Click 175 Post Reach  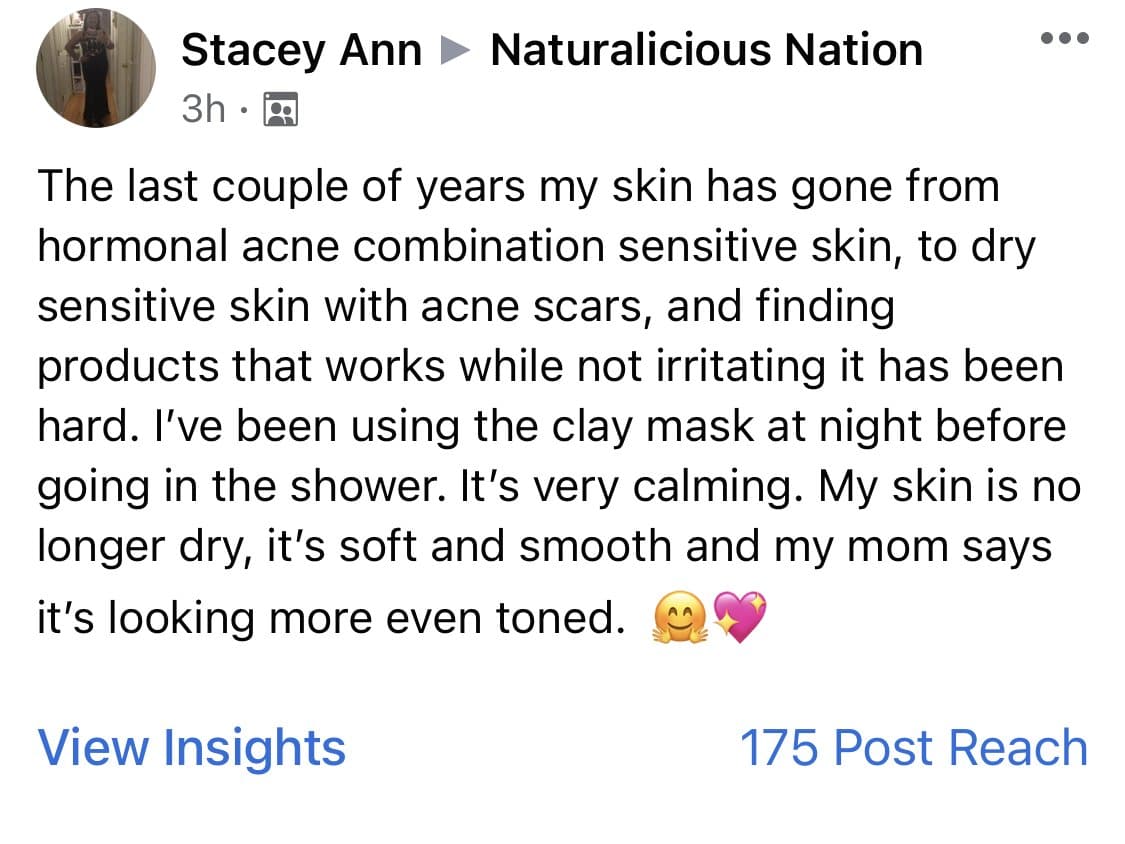(913, 747)
